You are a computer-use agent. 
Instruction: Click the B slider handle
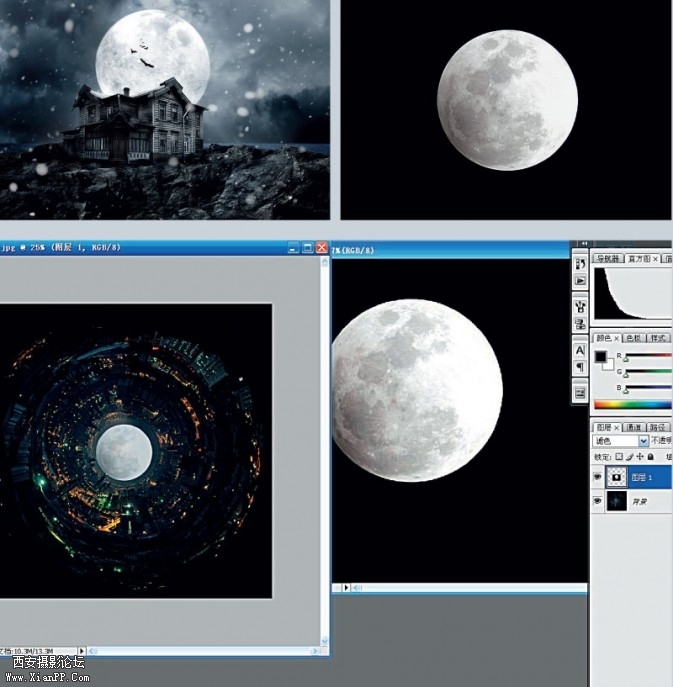(626, 390)
